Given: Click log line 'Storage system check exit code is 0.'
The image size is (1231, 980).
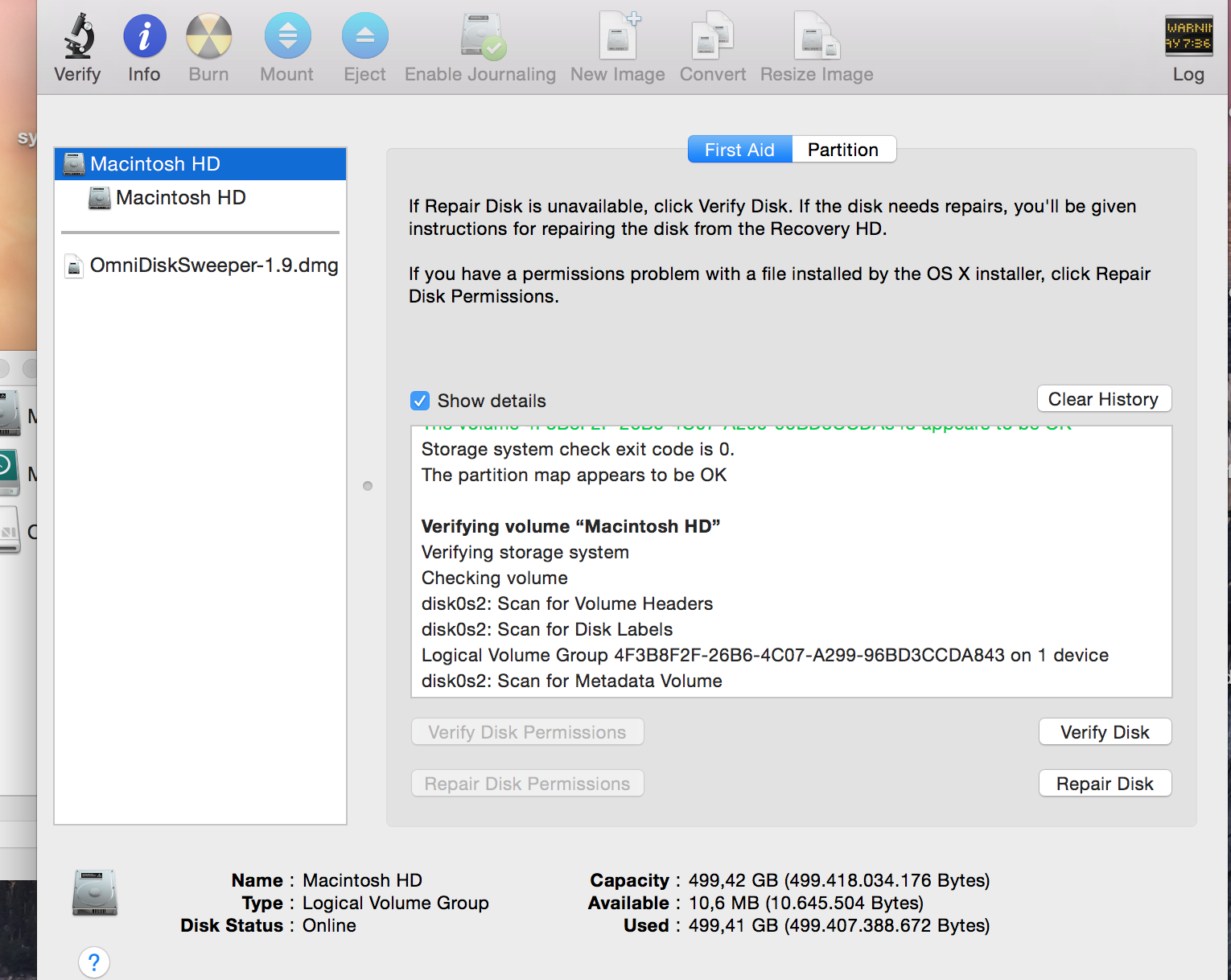Looking at the screenshot, I should point(578,449).
